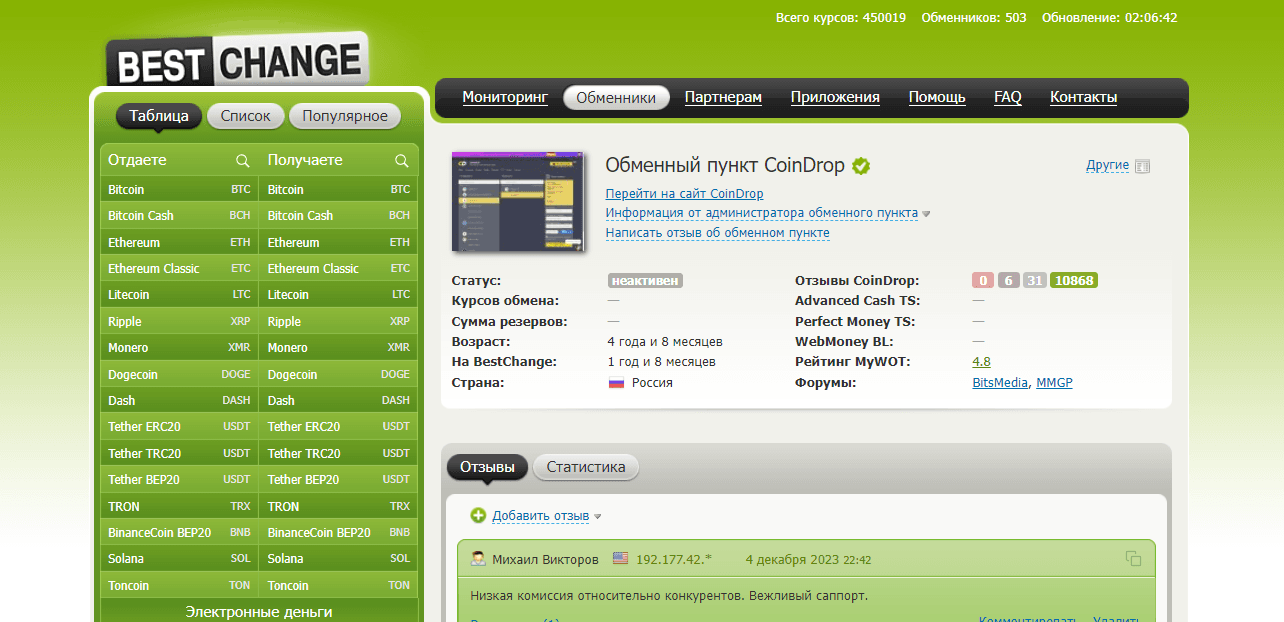Open the Статистика tab

pyautogui.click(x=586, y=467)
